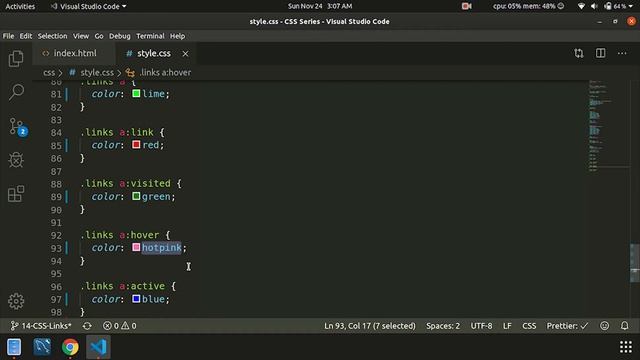640x360 pixels.
Task: Switch branch via 14-CSS-Links* status item
Action: pos(41,326)
